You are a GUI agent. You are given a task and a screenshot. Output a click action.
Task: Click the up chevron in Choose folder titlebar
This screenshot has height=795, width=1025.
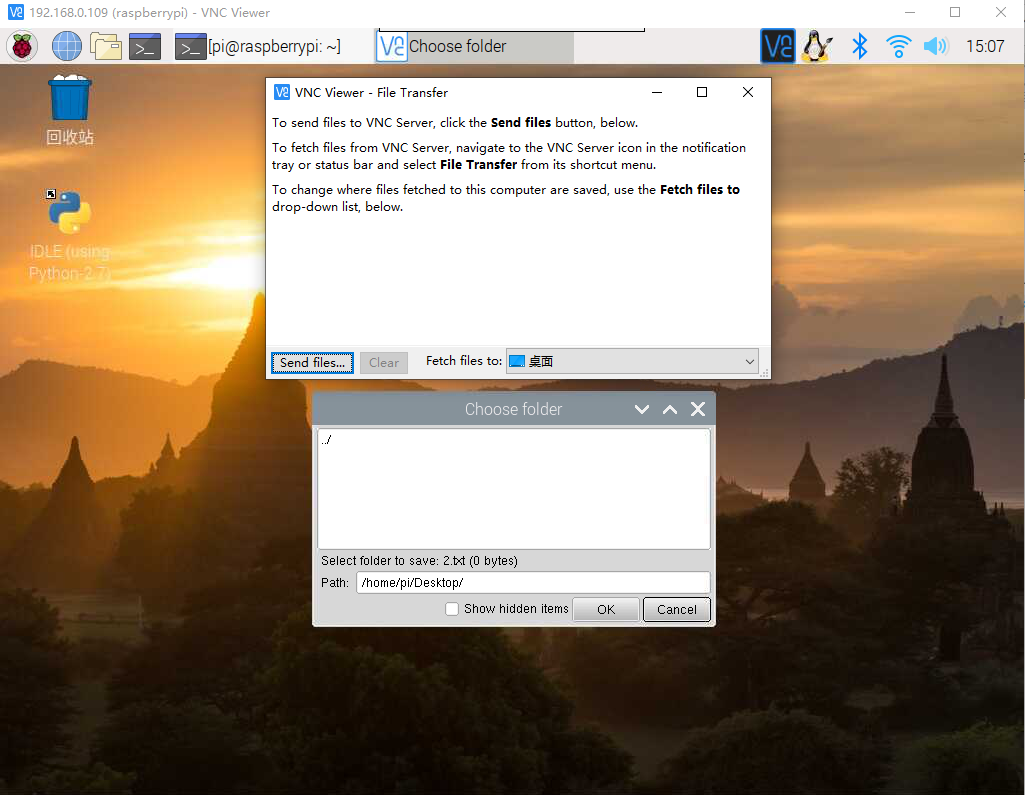pyautogui.click(x=670, y=409)
